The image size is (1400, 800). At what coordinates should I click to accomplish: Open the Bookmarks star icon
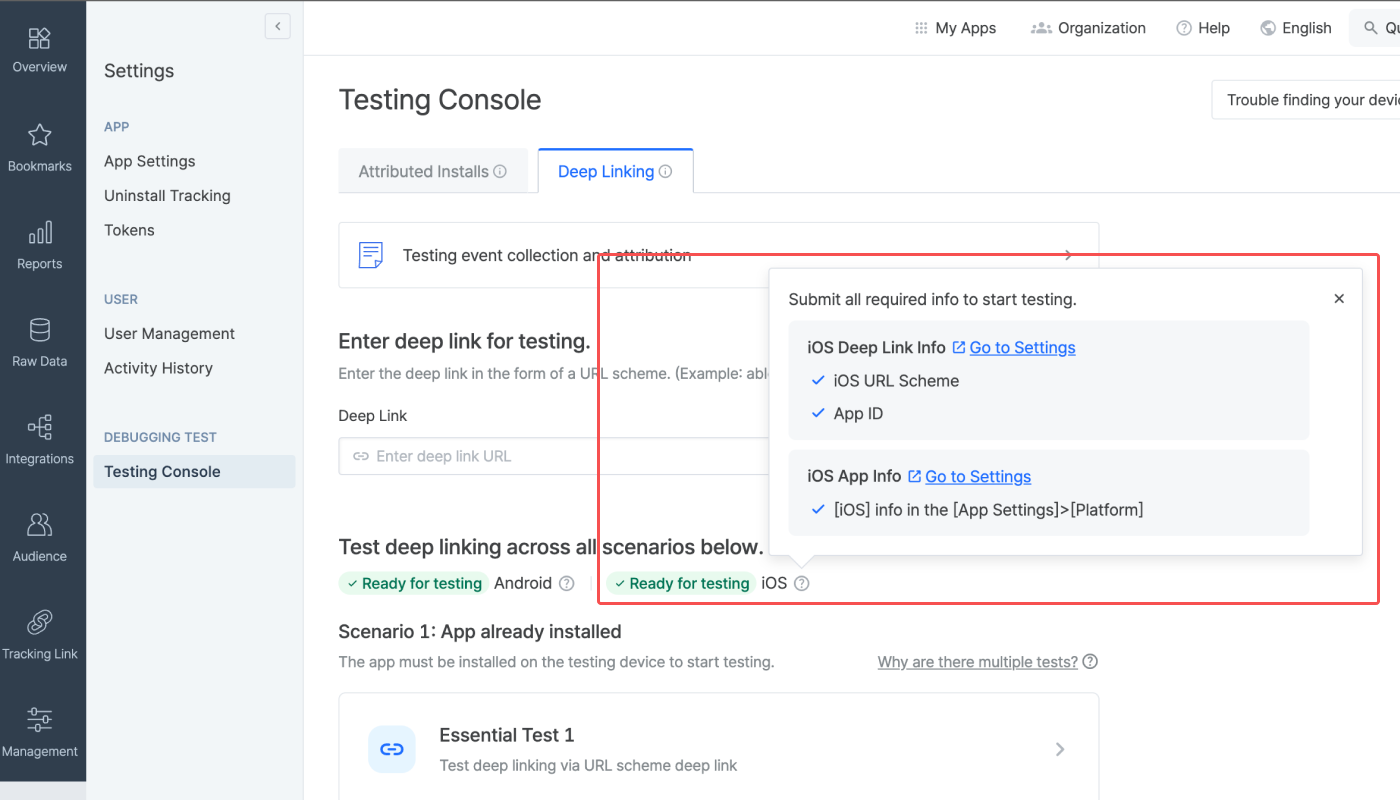[x=40, y=135]
